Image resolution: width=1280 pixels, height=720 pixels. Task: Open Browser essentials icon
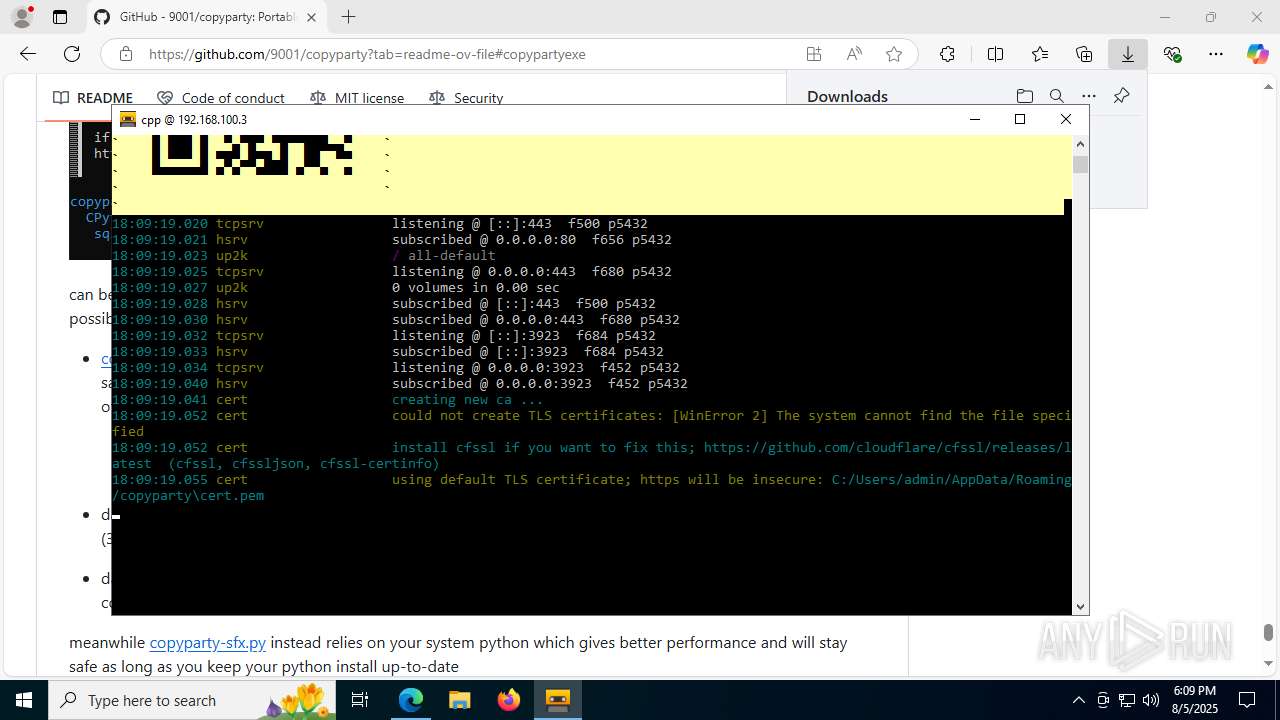click(1173, 54)
